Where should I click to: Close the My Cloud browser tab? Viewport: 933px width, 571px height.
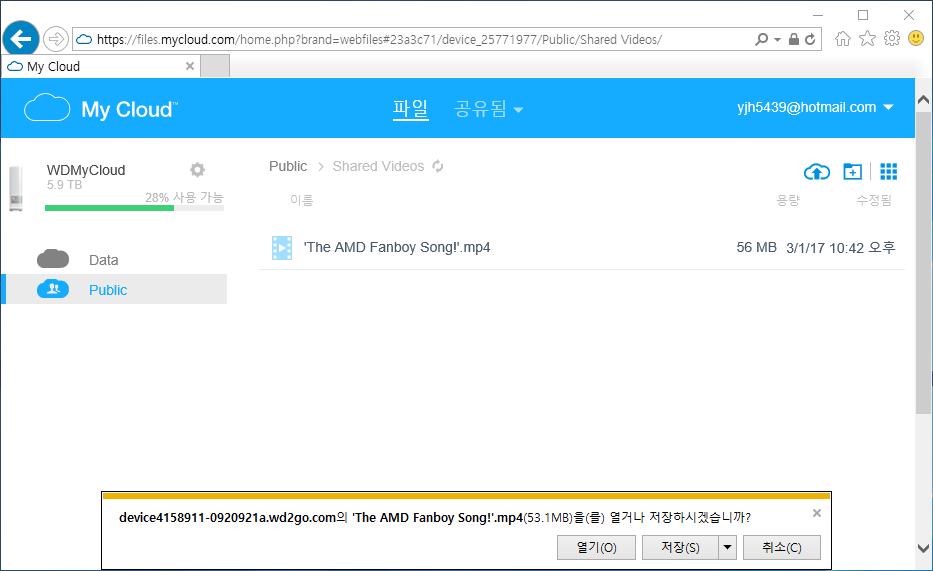point(190,66)
